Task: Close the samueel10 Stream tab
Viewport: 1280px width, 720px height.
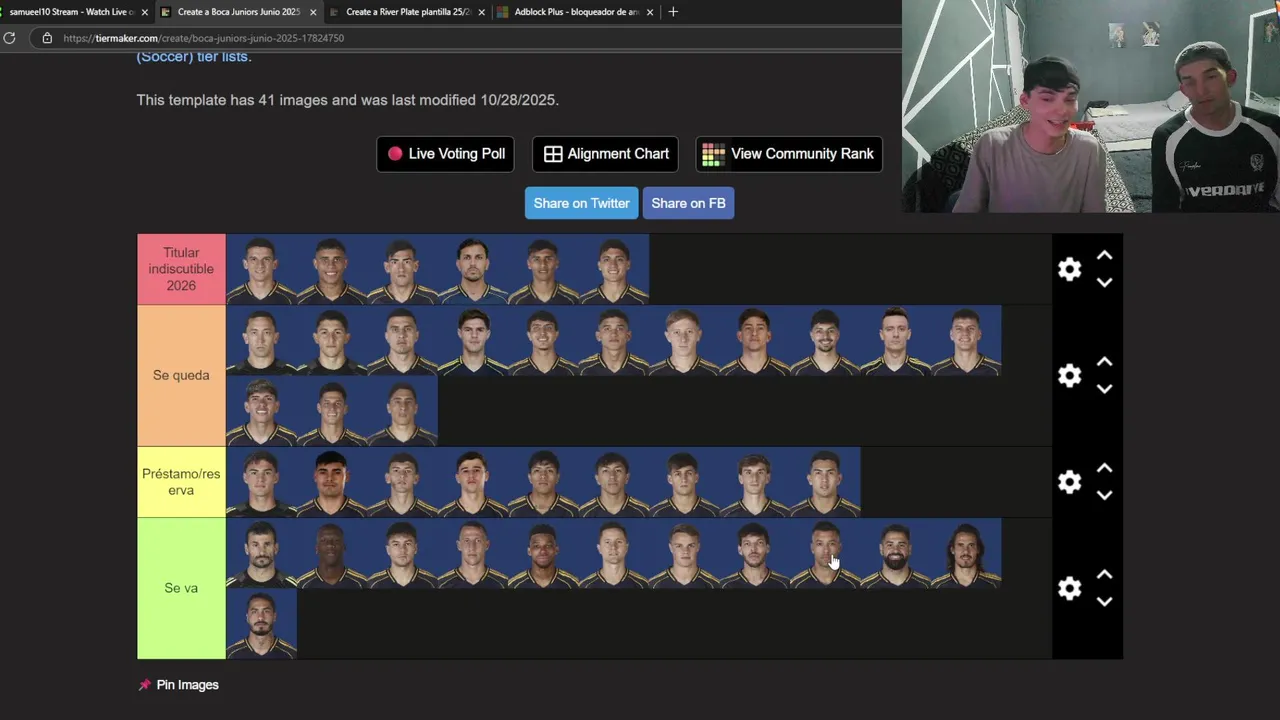Action: pyautogui.click(x=144, y=12)
